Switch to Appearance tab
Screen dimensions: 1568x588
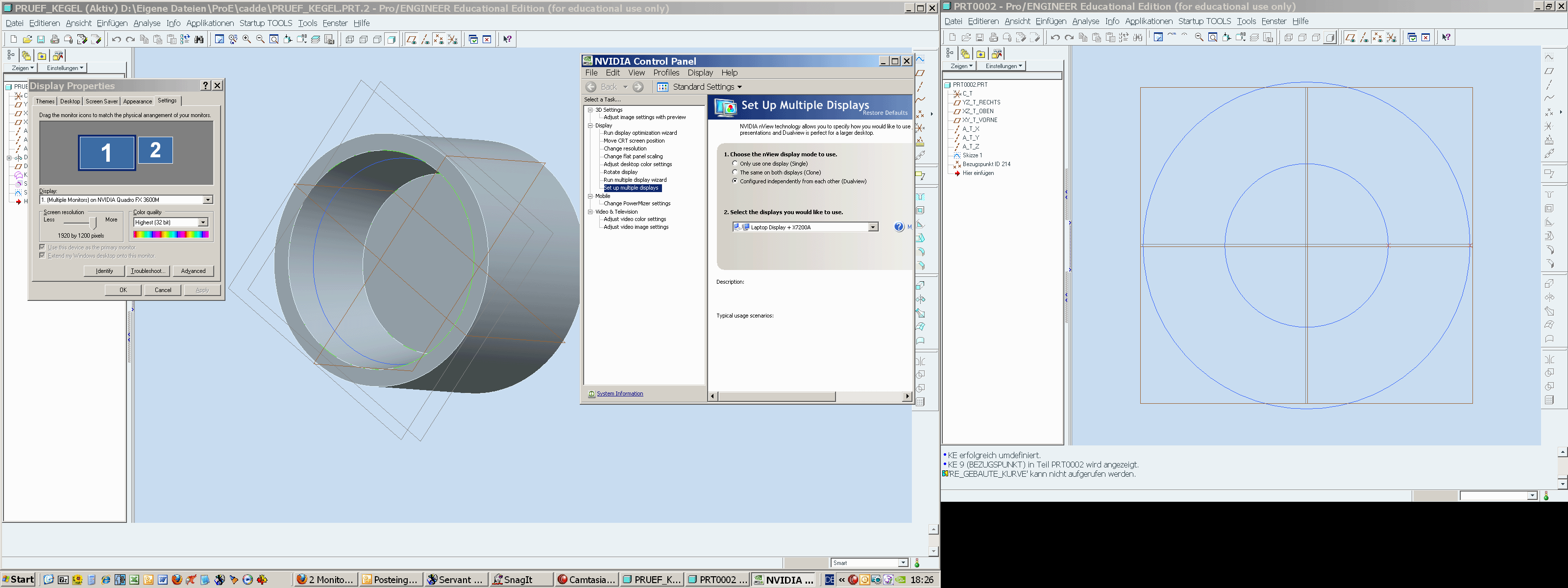138,101
